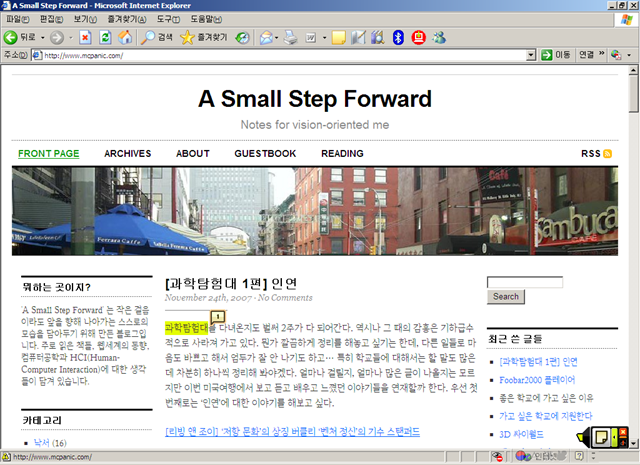Image resolution: width=640 pixels, height=465 pixels.
Task: Expand the highlighter widget color arrow
Action: [x=614, y=437]
